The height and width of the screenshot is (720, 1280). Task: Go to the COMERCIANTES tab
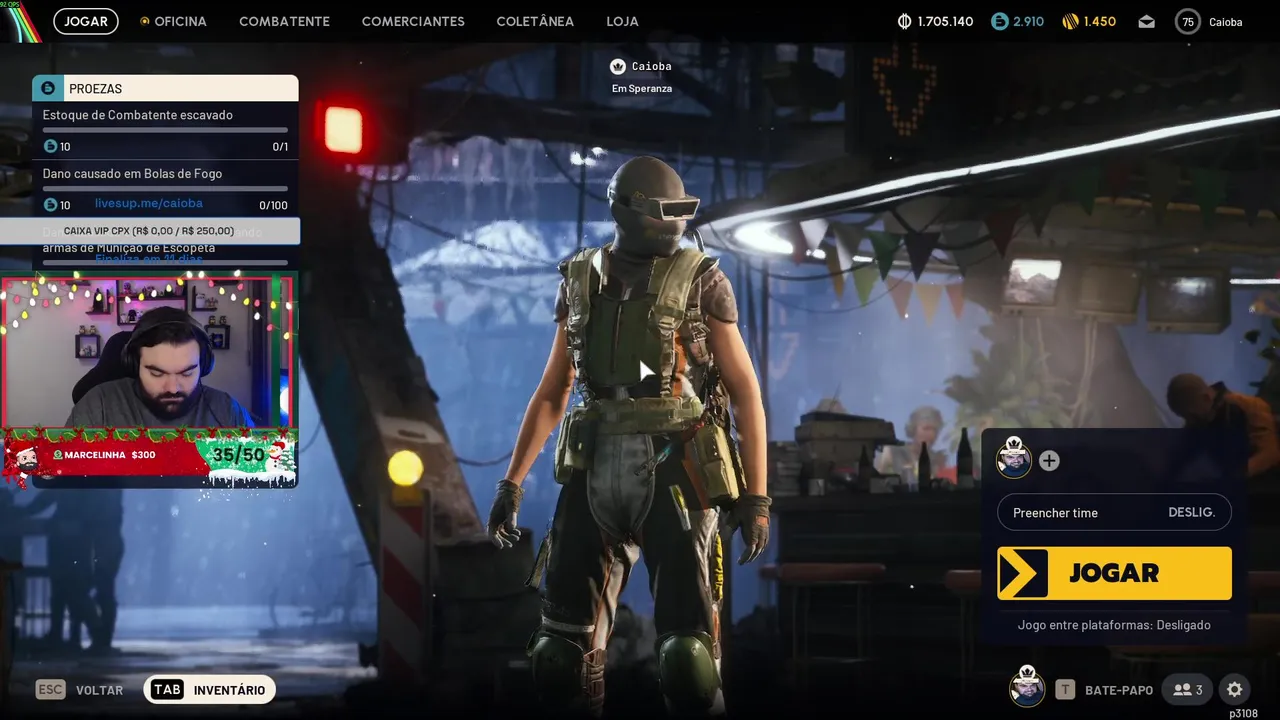pyautogui.click(x=413, y=21)
